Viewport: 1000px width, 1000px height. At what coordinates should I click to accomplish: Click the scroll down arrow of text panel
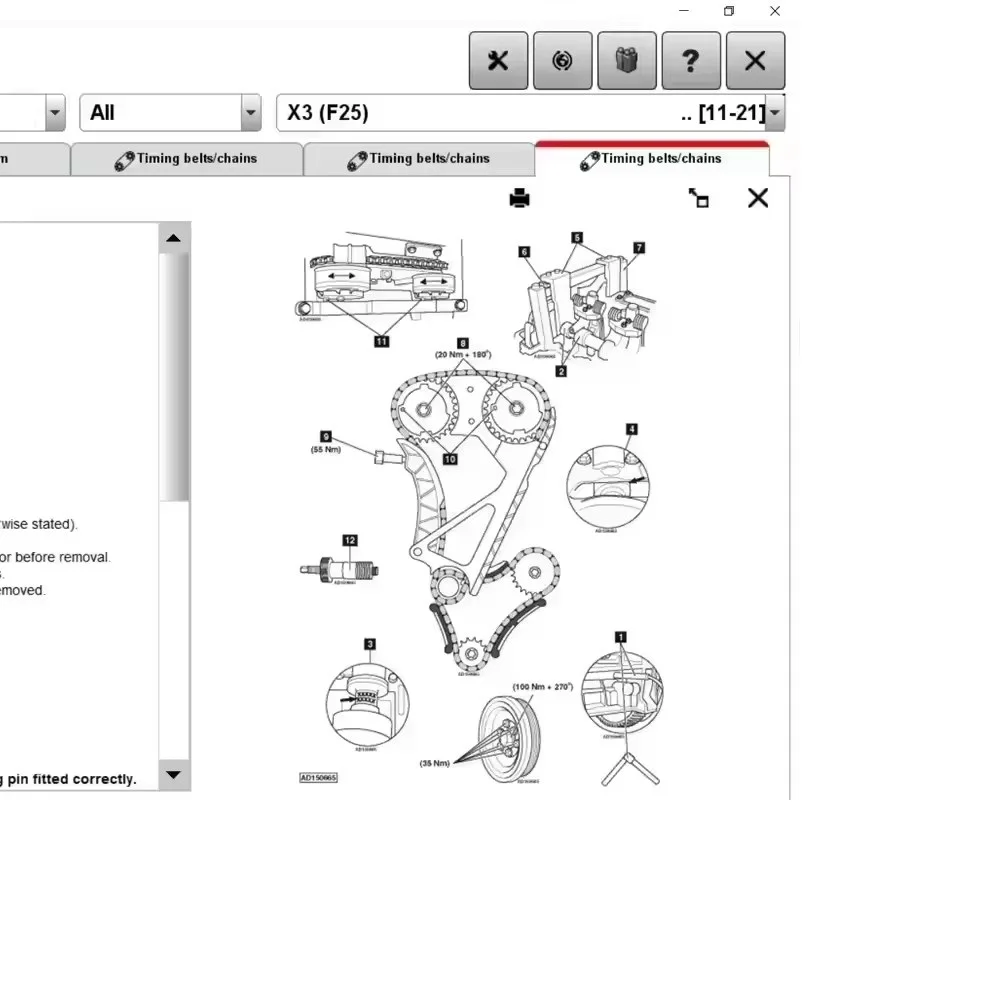pos(173,775)
